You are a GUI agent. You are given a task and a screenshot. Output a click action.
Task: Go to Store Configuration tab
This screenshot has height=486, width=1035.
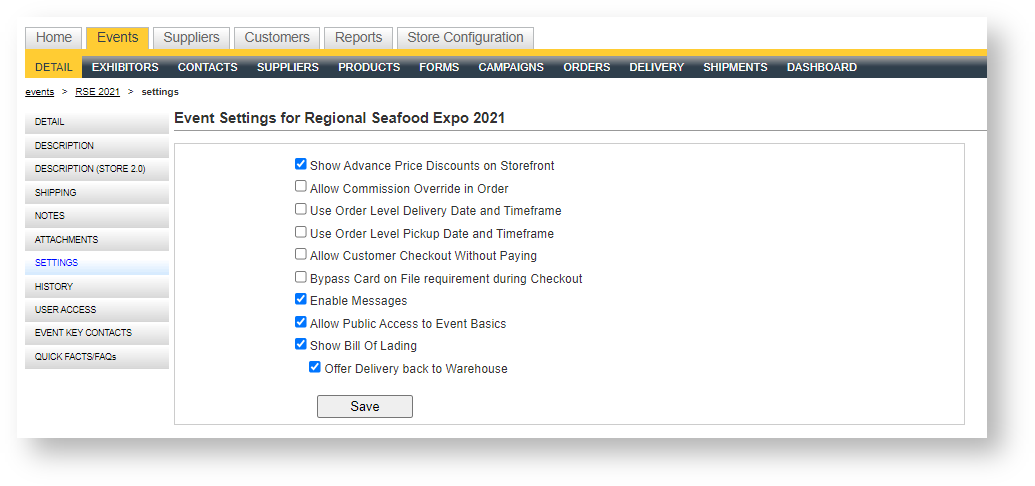pos(465,38)
